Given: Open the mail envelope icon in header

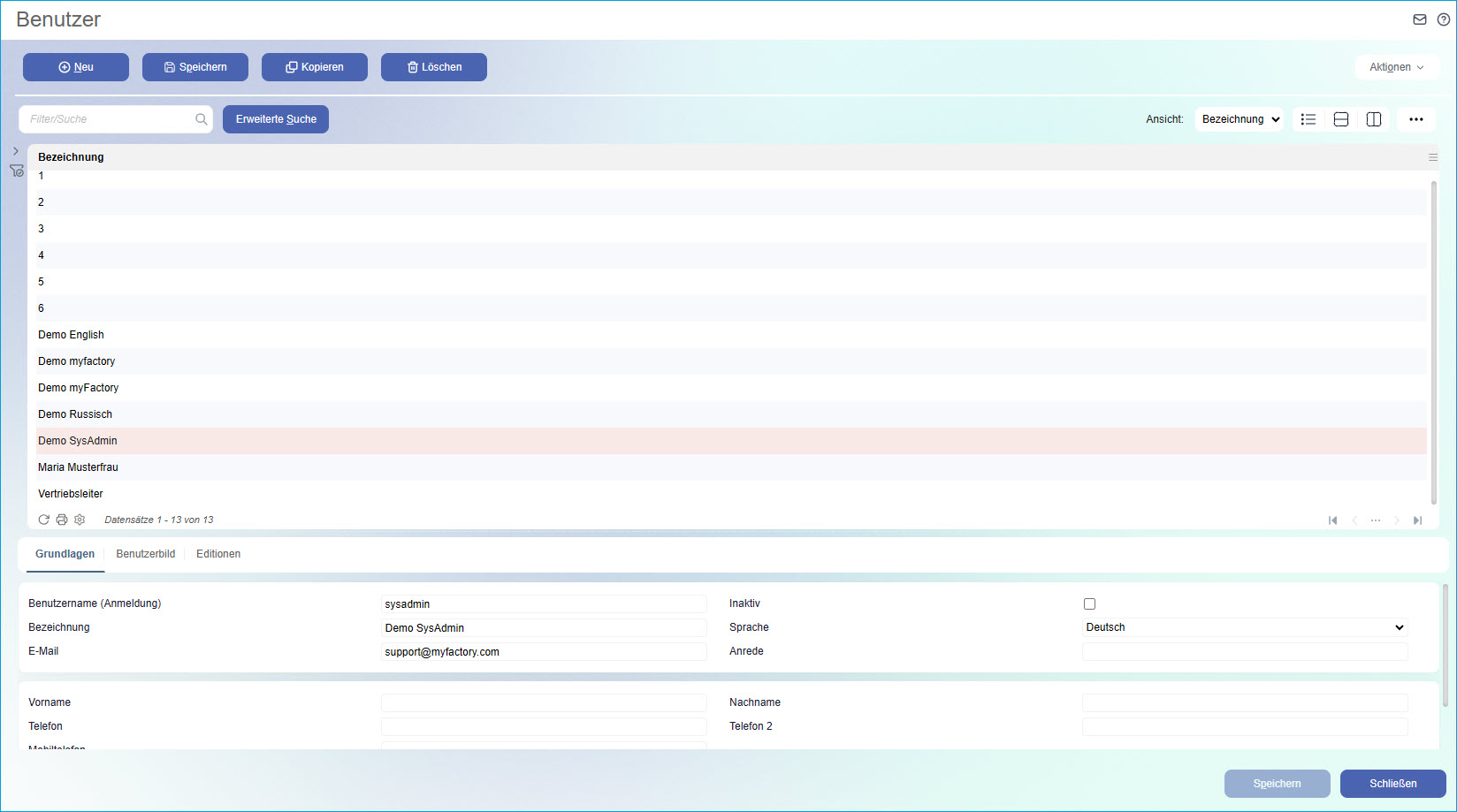Looking at the screenshot, I should (x=1420, y=19).
